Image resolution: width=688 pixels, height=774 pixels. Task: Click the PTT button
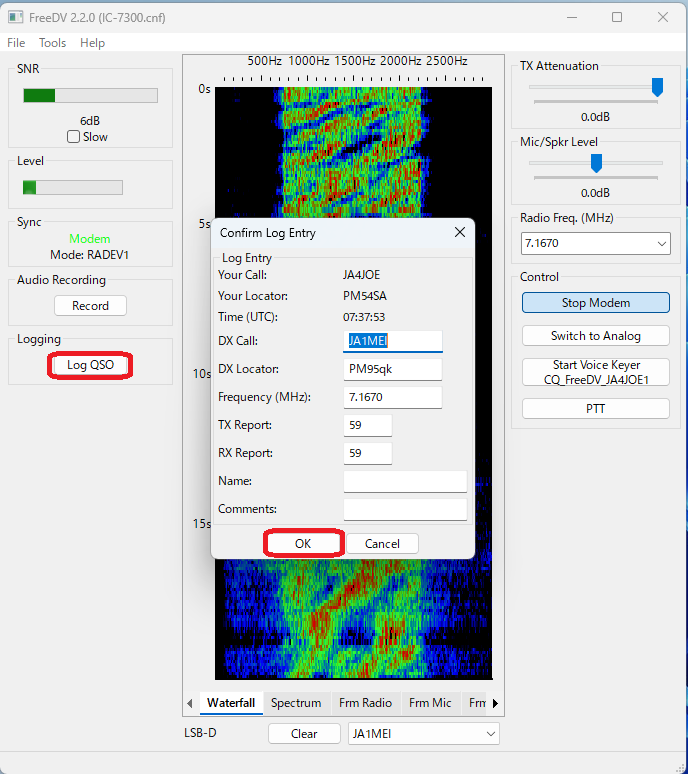(596, 409)
